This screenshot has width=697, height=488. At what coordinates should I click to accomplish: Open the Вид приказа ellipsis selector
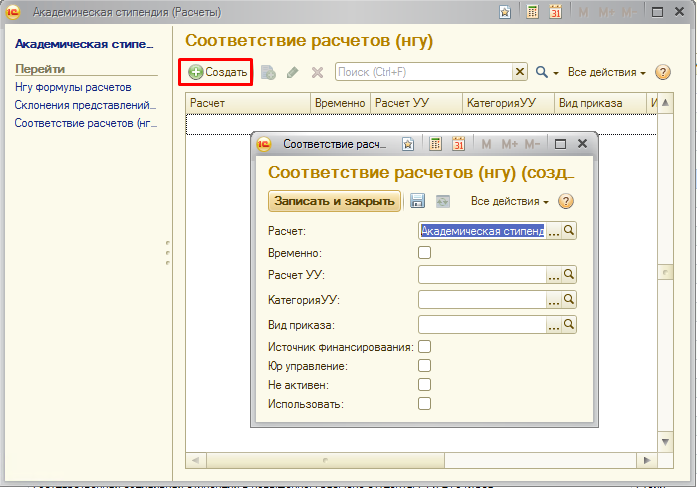pyautogui.click(x=554, y=324)
